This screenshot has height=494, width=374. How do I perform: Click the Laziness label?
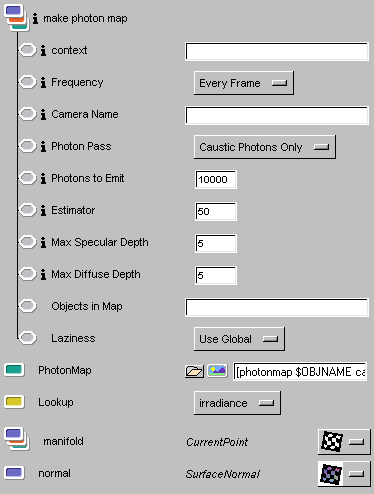click(x=73, y=338)
